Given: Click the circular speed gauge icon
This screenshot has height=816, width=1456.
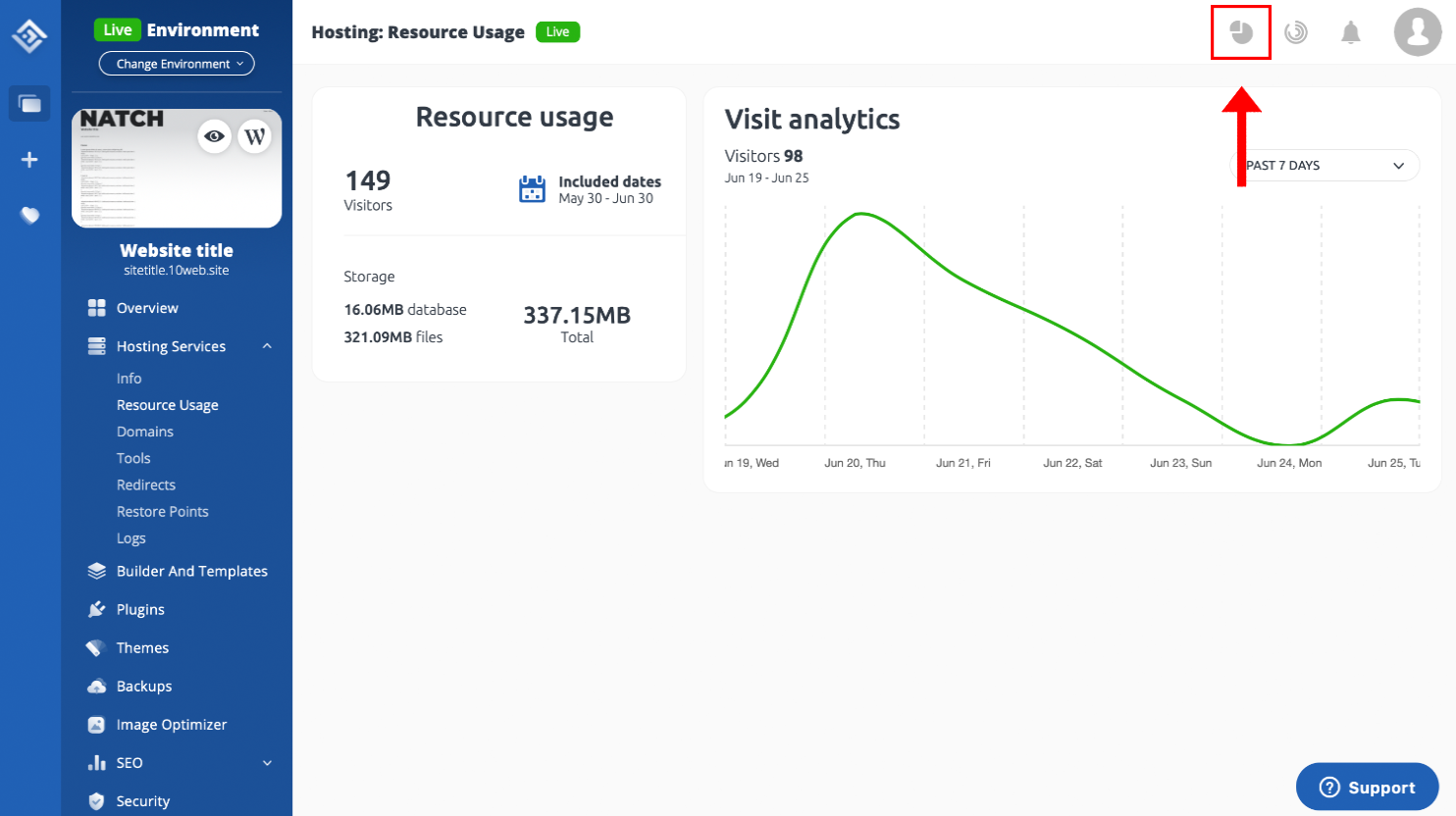Looking at the screenshot, I should point(1296,32).
